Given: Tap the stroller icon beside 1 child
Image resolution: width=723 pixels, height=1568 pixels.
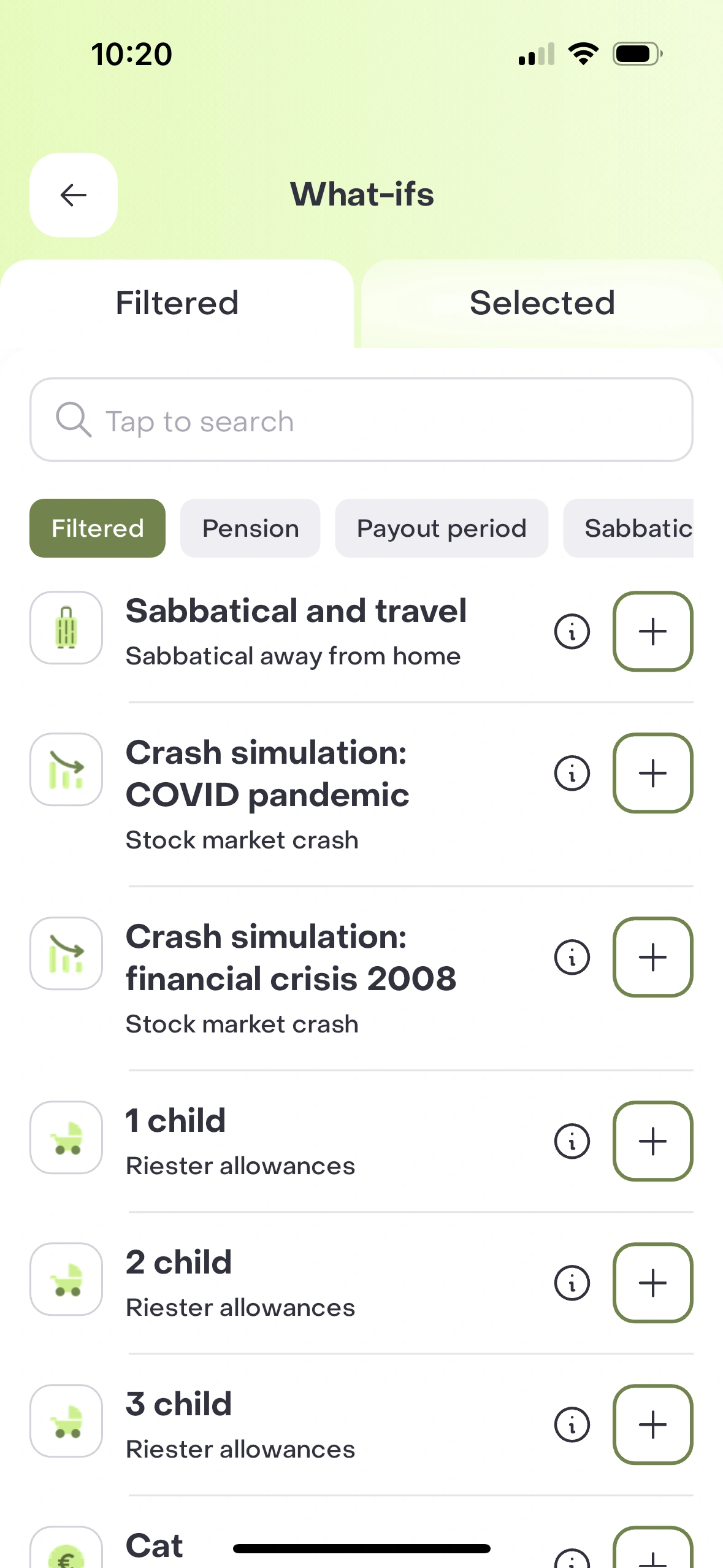Looking at the screenshot, I should [66, 1137].
